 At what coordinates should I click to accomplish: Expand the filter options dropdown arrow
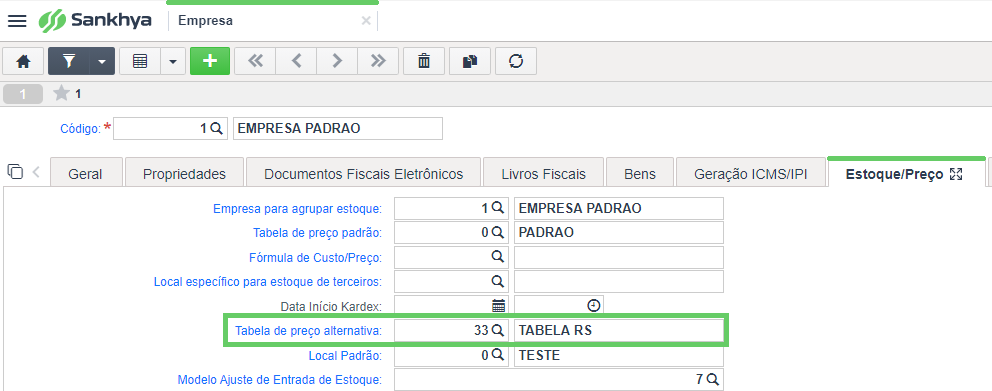pyautogui.click(x=102, y=61)
